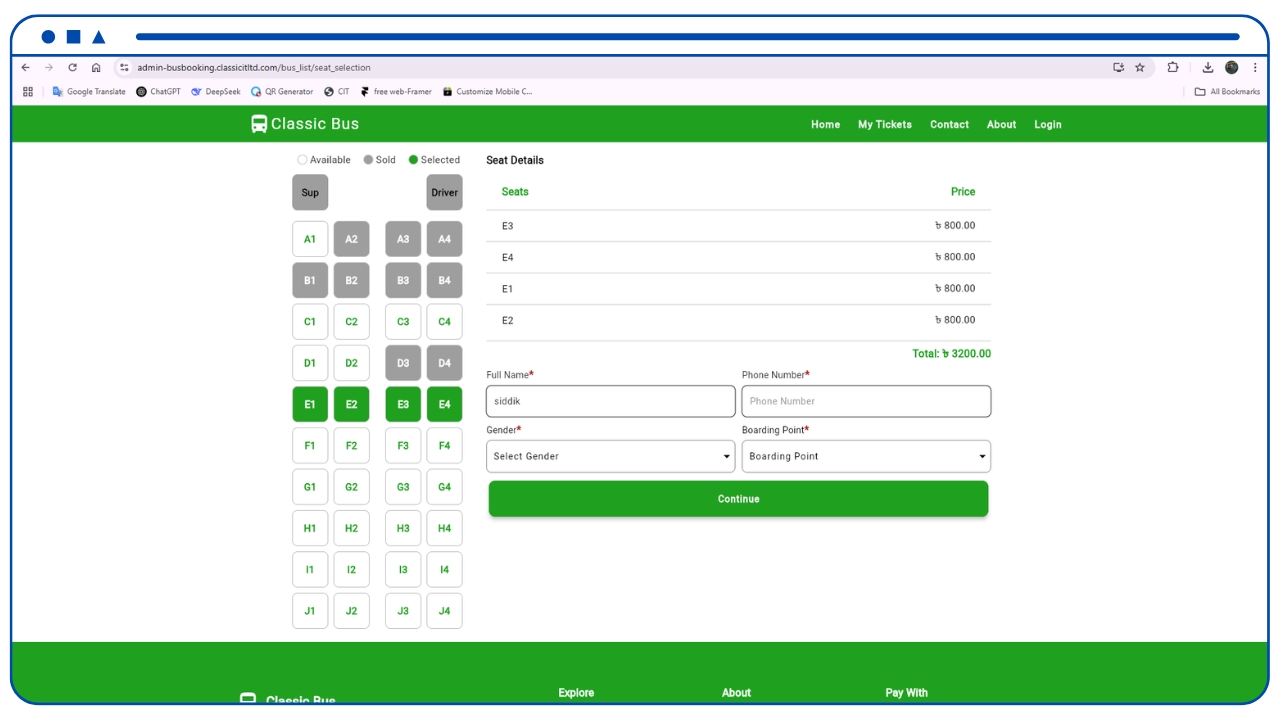This screenshot has height=720, width=1280.
Task: Go to Home in the navigation bar
Action: coord(825,125)
